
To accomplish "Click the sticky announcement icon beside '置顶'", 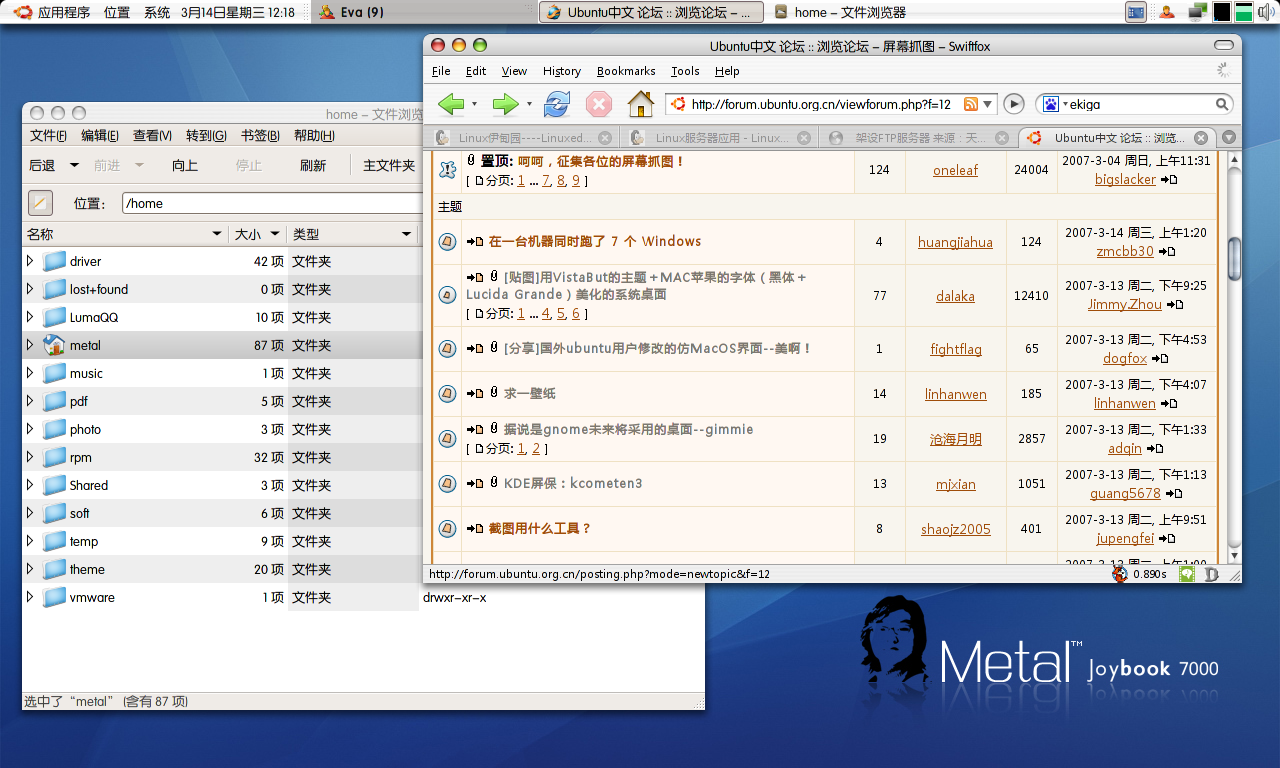I will tap(448, 170).
